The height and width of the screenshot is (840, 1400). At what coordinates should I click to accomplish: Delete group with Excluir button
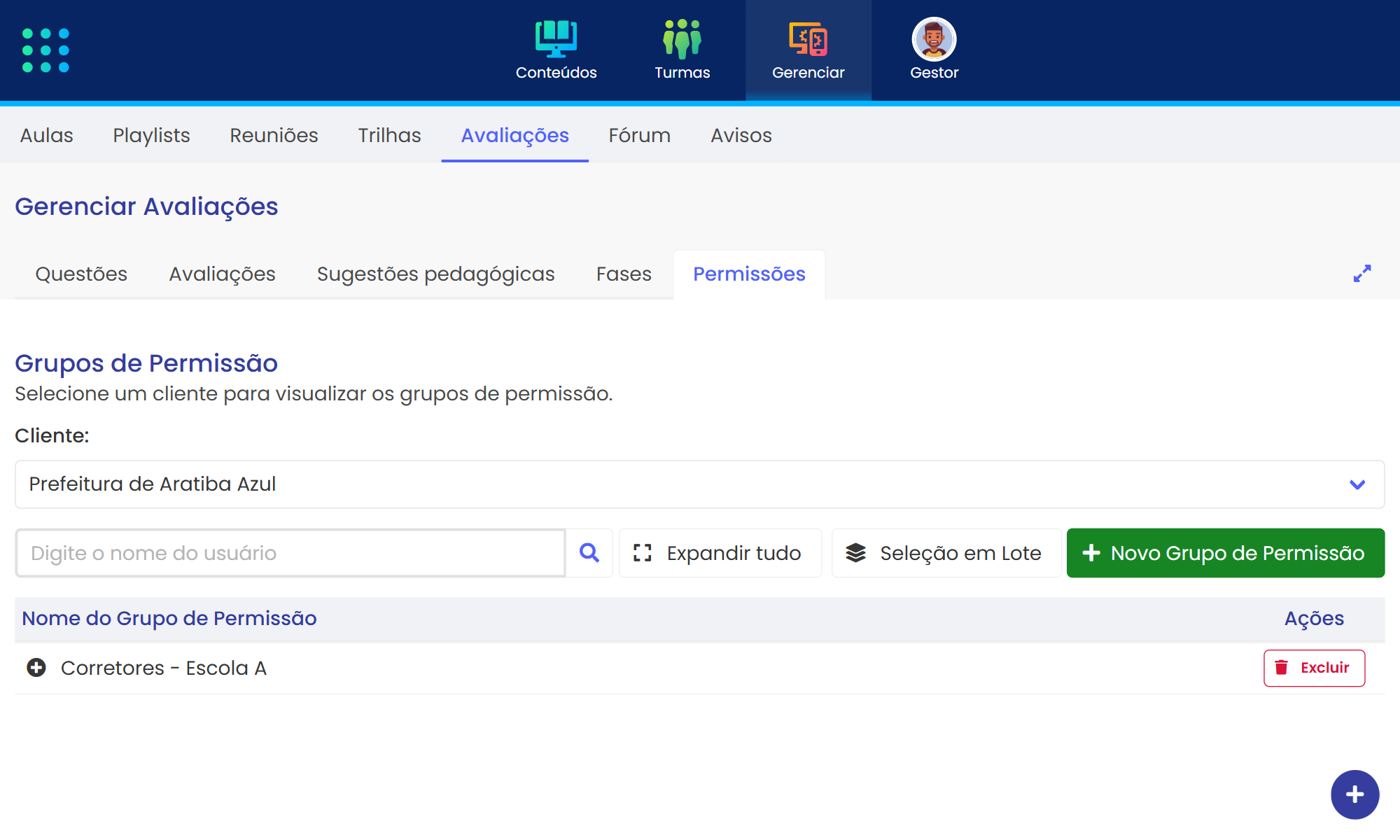[x=1314, y=668]
